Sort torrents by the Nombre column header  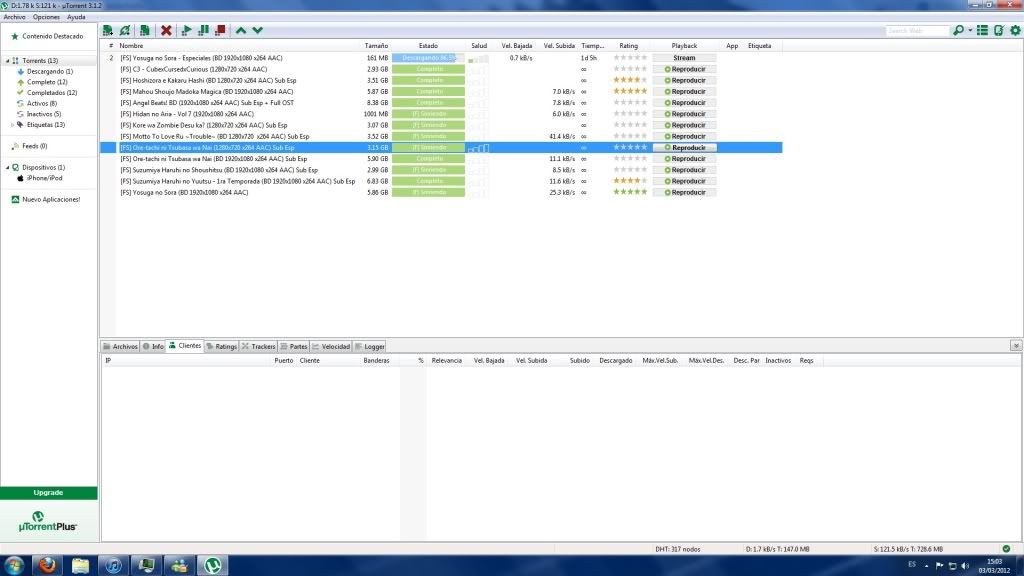coord(131,46)
